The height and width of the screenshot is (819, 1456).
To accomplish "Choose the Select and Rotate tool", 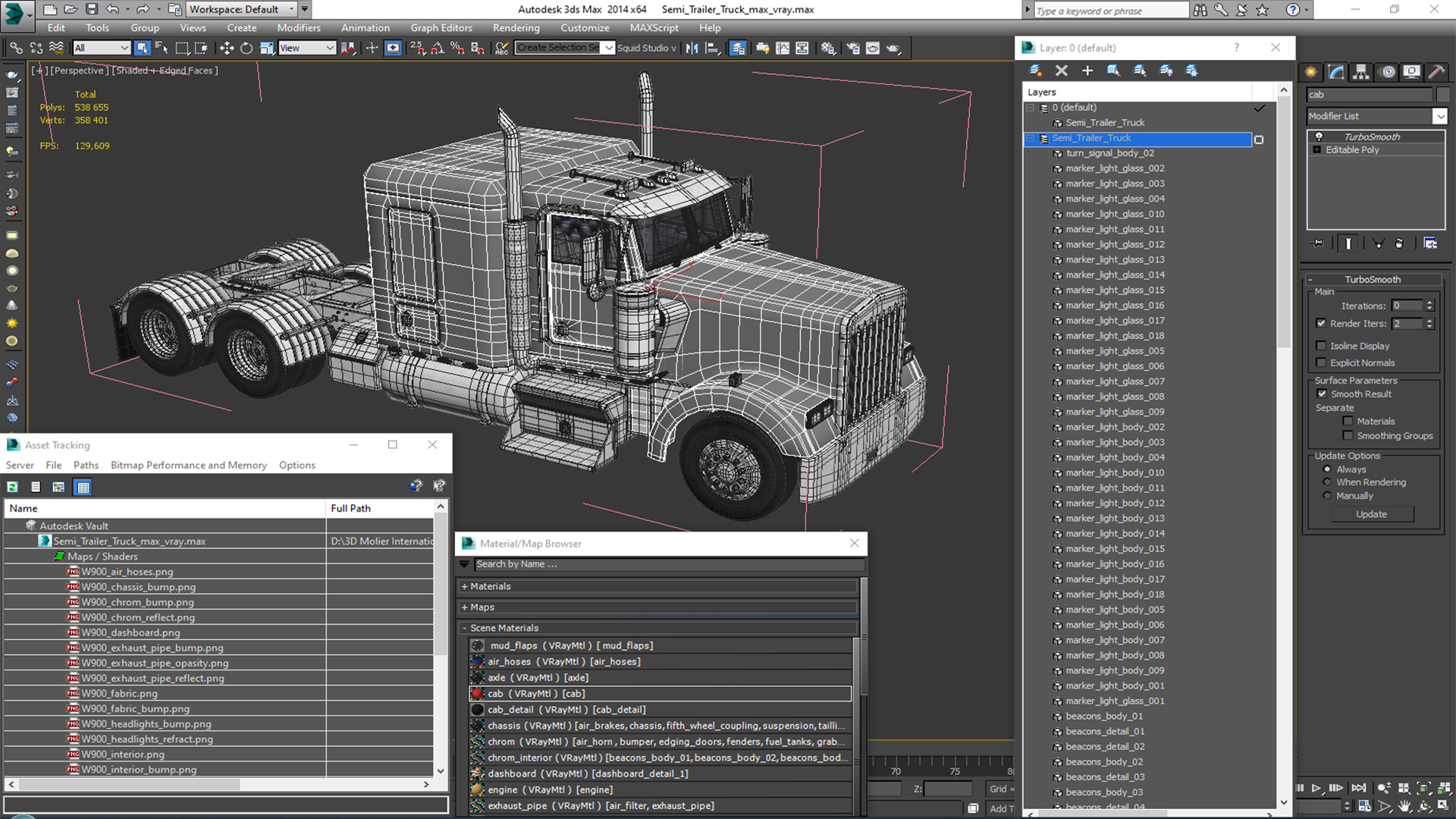I will coord(246,48).
